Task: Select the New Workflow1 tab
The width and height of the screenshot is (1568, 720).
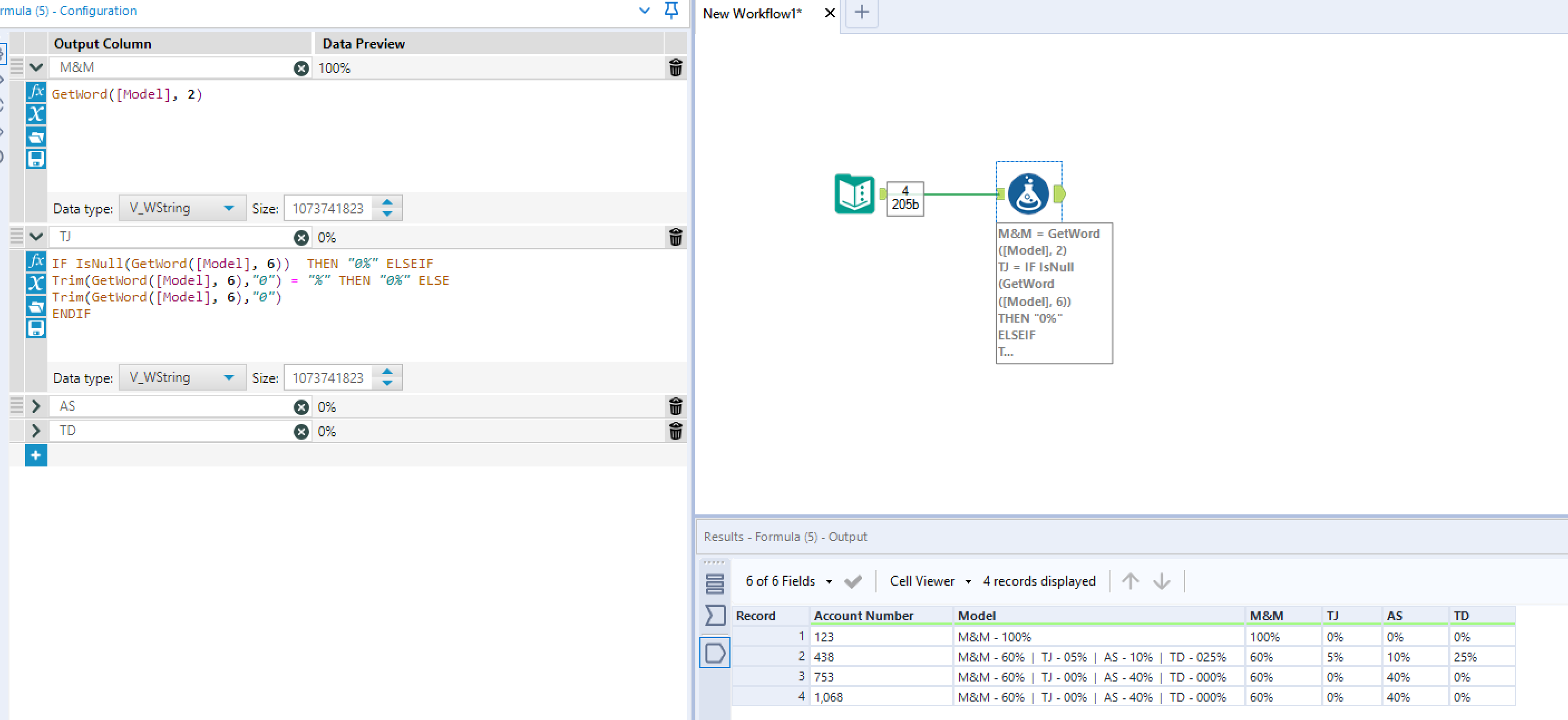Action: [x=751, y=13]
